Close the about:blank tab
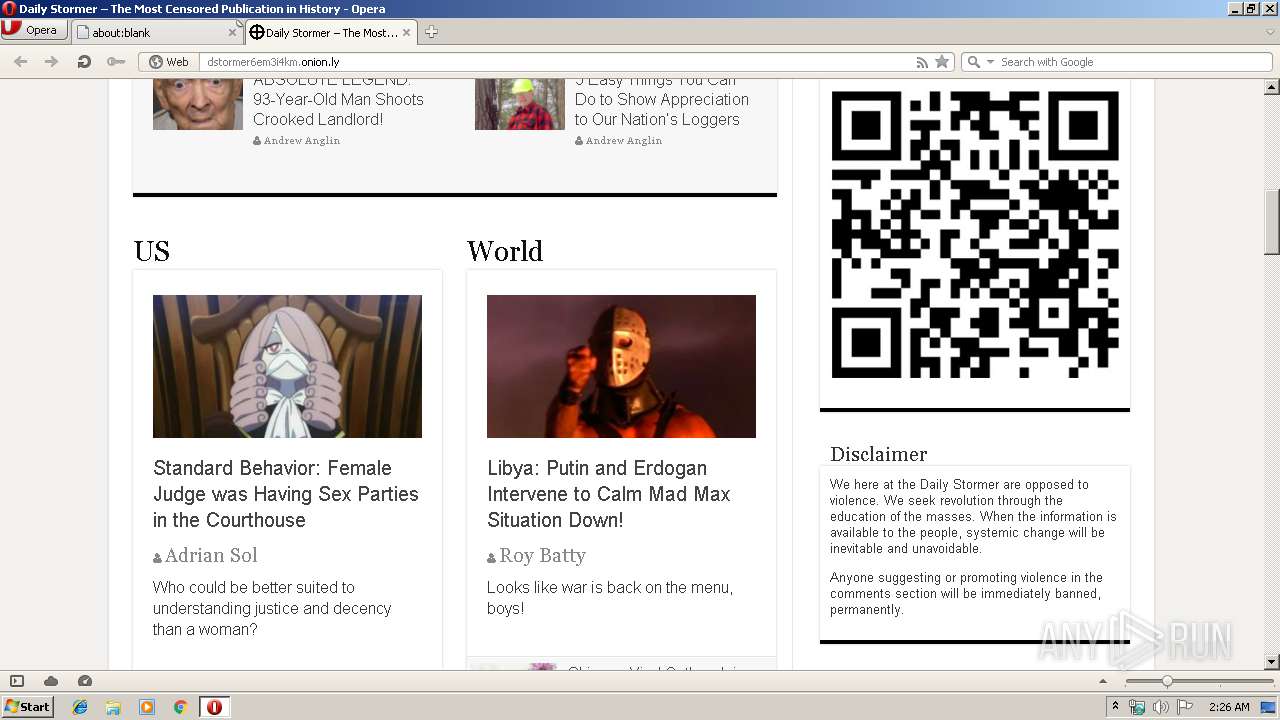Screen dimensions: 1280x720 pyautogui.click(x=232, y=32)
